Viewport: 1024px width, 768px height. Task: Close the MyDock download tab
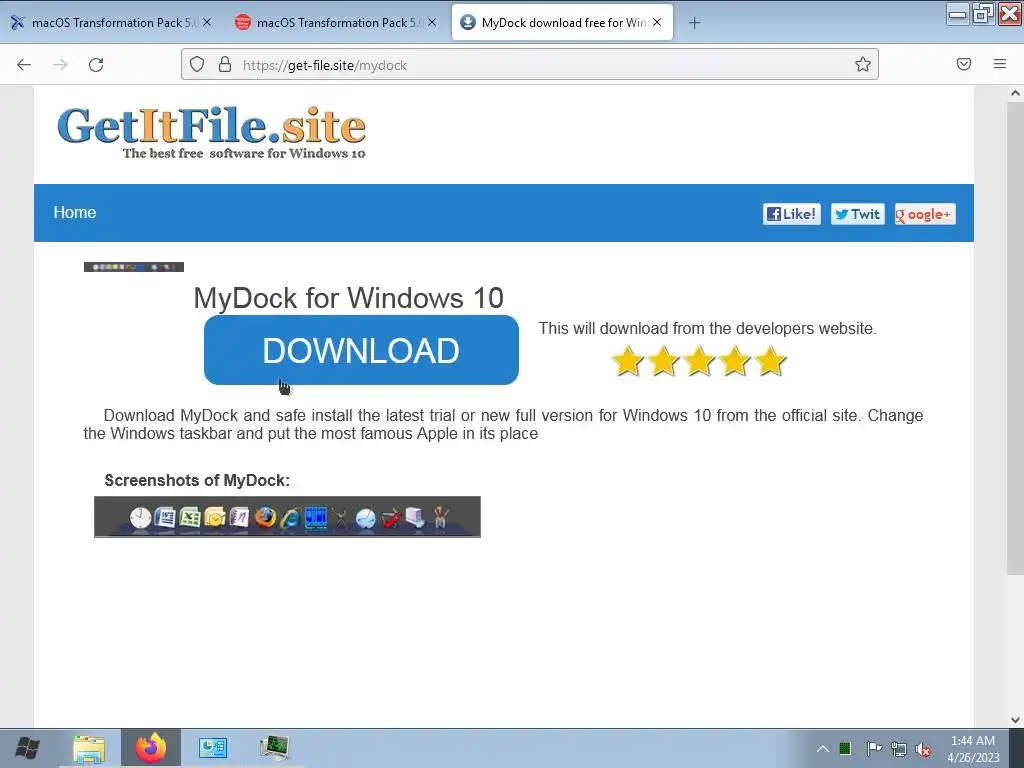[657, 22]
